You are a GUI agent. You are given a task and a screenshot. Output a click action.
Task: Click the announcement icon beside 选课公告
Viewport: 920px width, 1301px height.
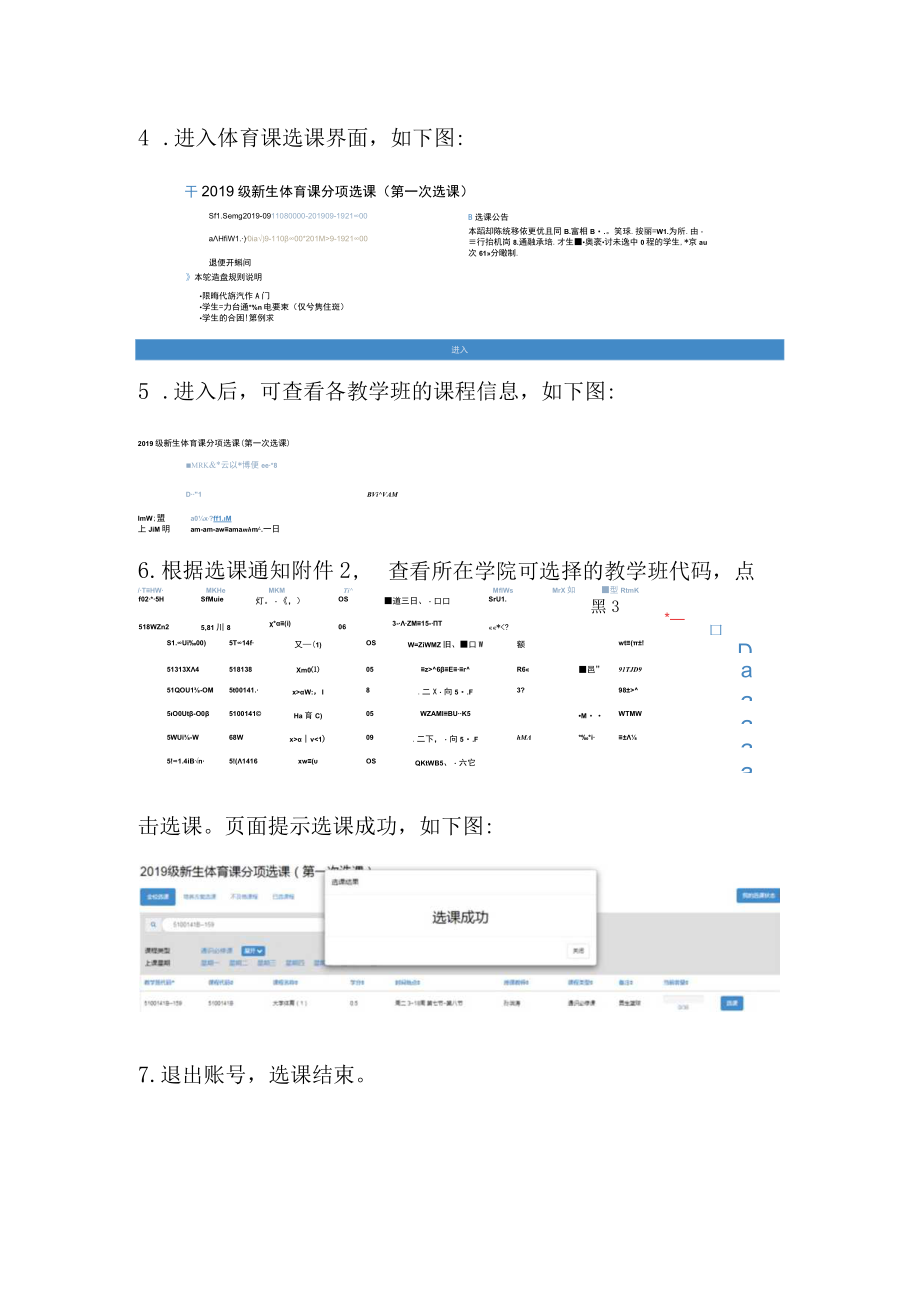point(469,215)
